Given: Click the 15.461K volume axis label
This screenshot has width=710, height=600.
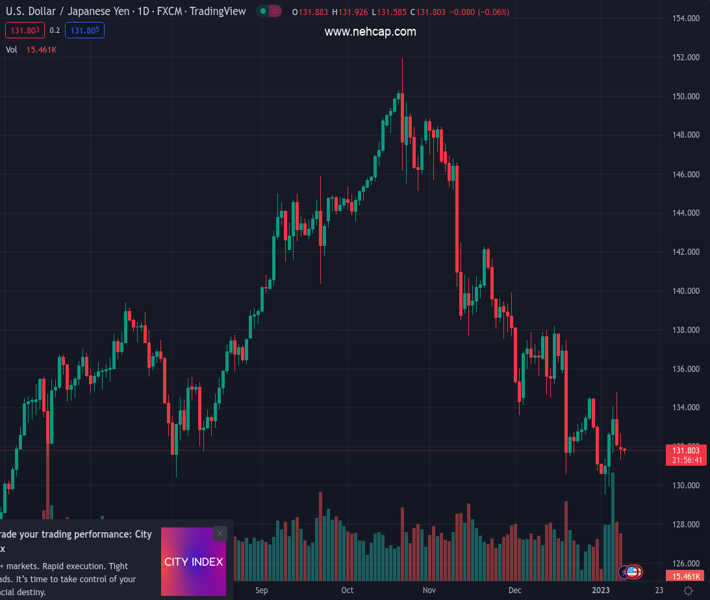Looking at the screenshot, I should (x=684, y=577).
